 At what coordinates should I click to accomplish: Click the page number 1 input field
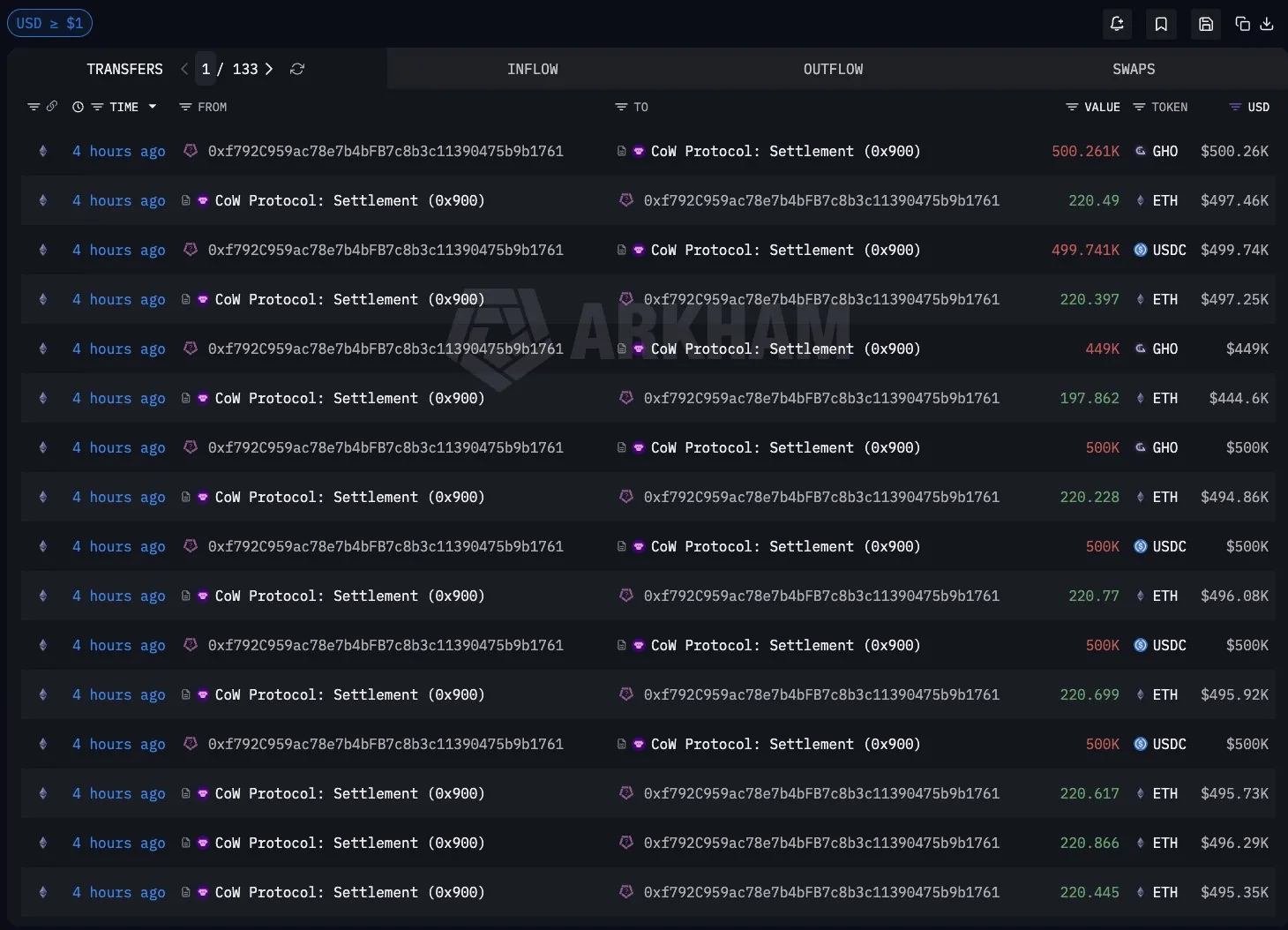tap(206, 69)
